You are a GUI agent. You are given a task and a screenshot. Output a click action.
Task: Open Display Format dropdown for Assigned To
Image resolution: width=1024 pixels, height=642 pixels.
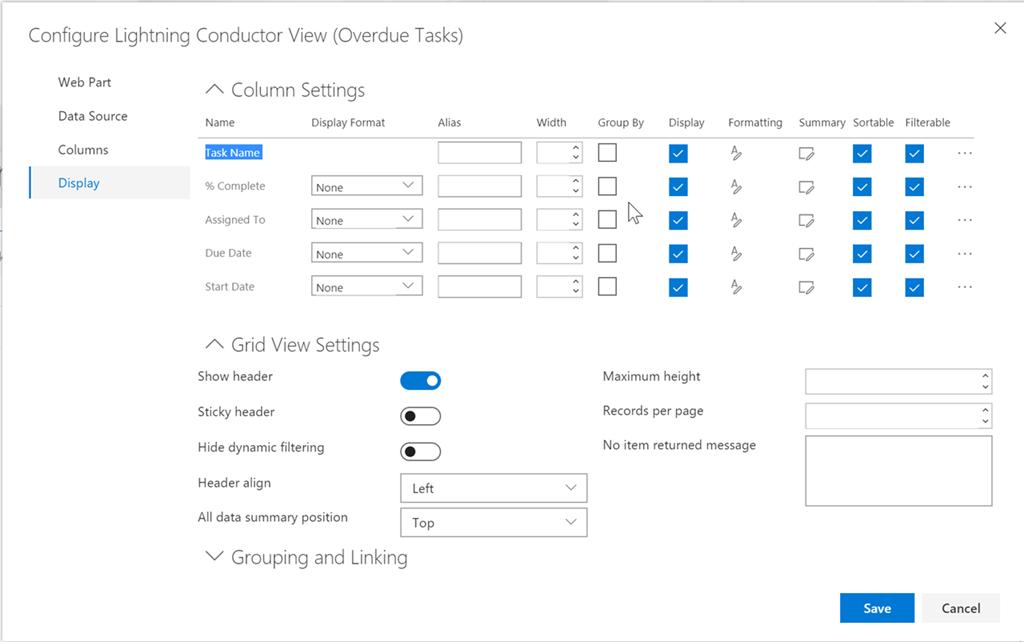pyautogui.click(x=366, y=219)
